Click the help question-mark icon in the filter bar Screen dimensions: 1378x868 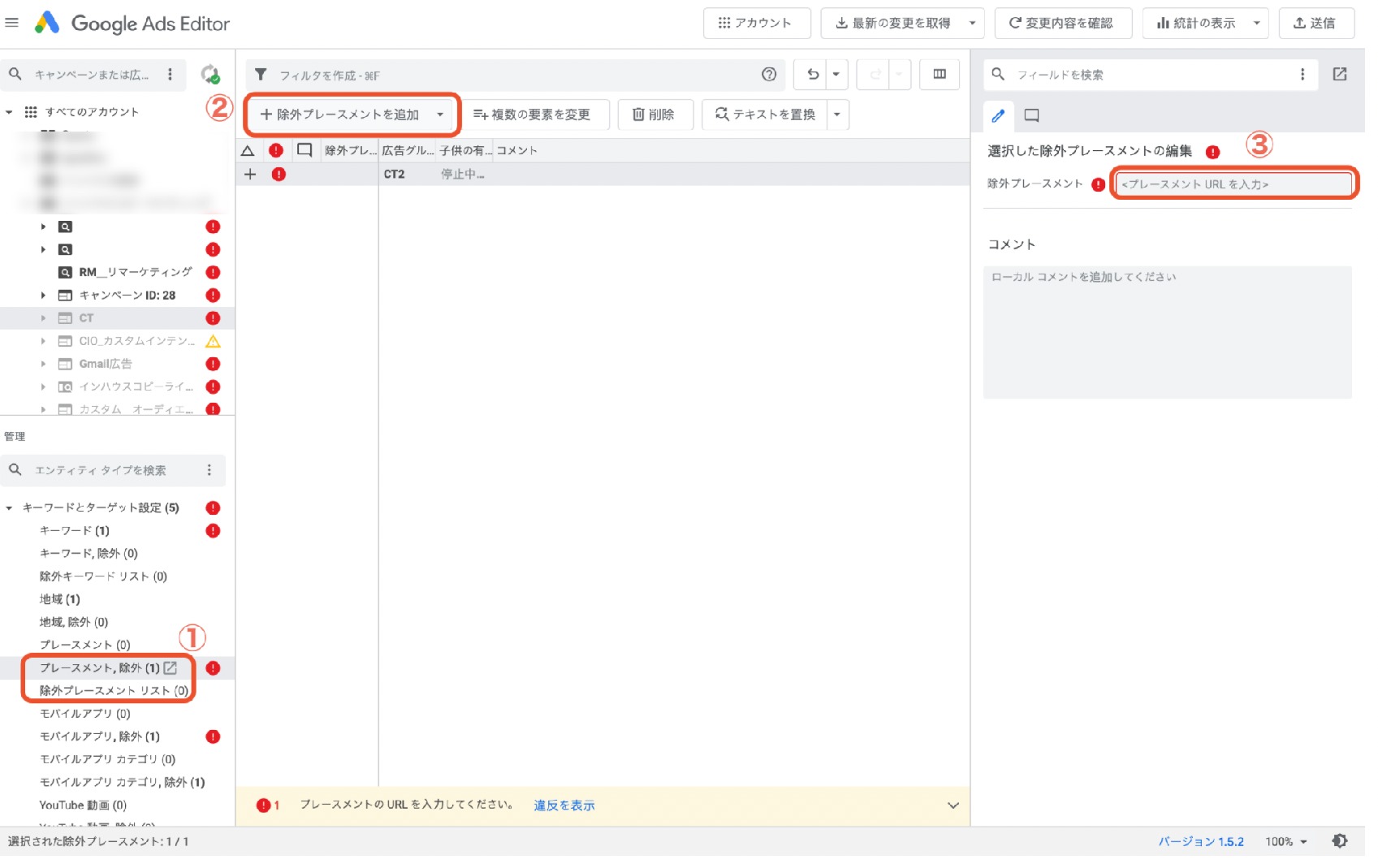[768, 75]
